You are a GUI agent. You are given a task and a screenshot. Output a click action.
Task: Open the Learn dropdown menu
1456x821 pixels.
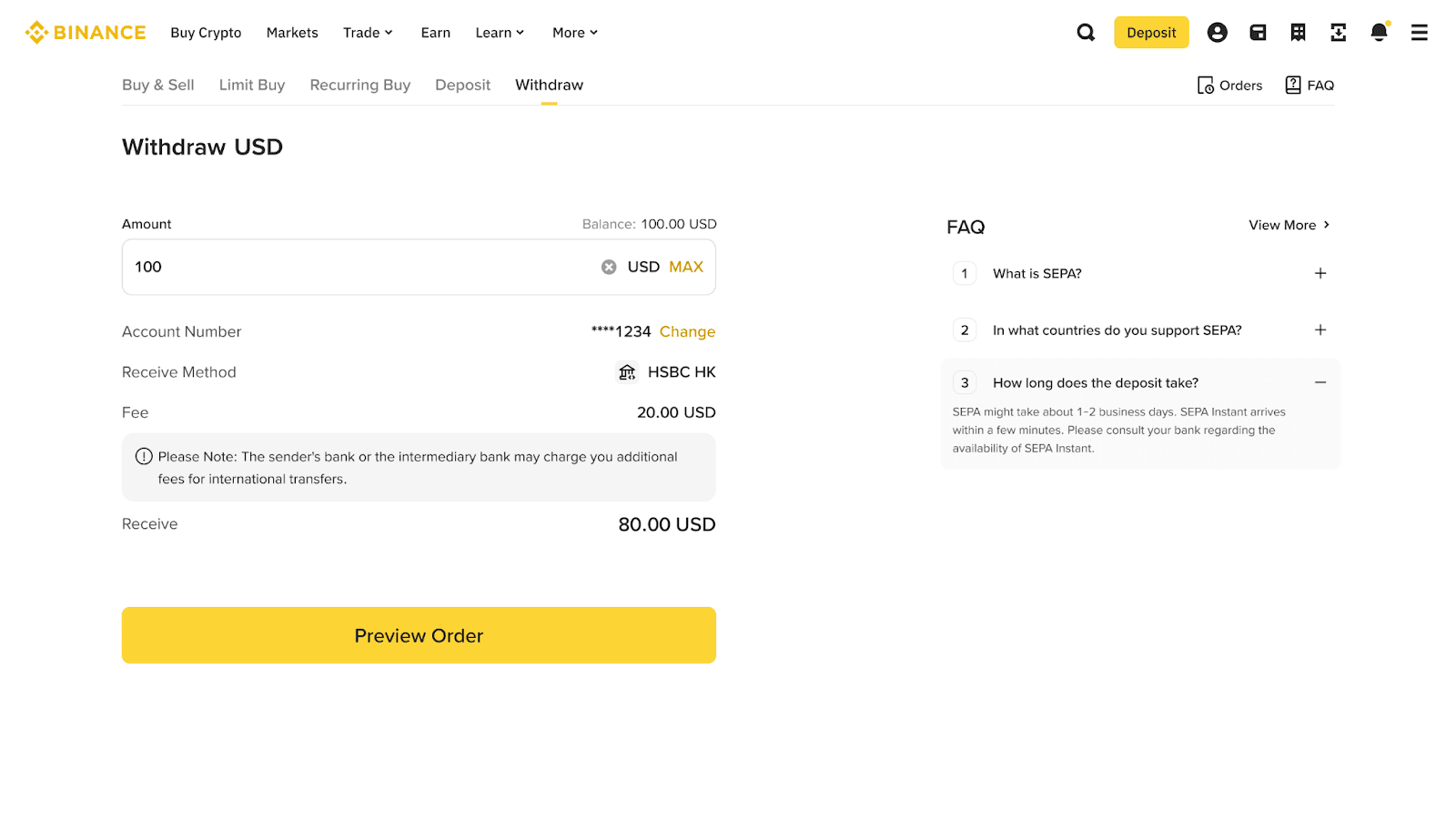coord(500,33)
